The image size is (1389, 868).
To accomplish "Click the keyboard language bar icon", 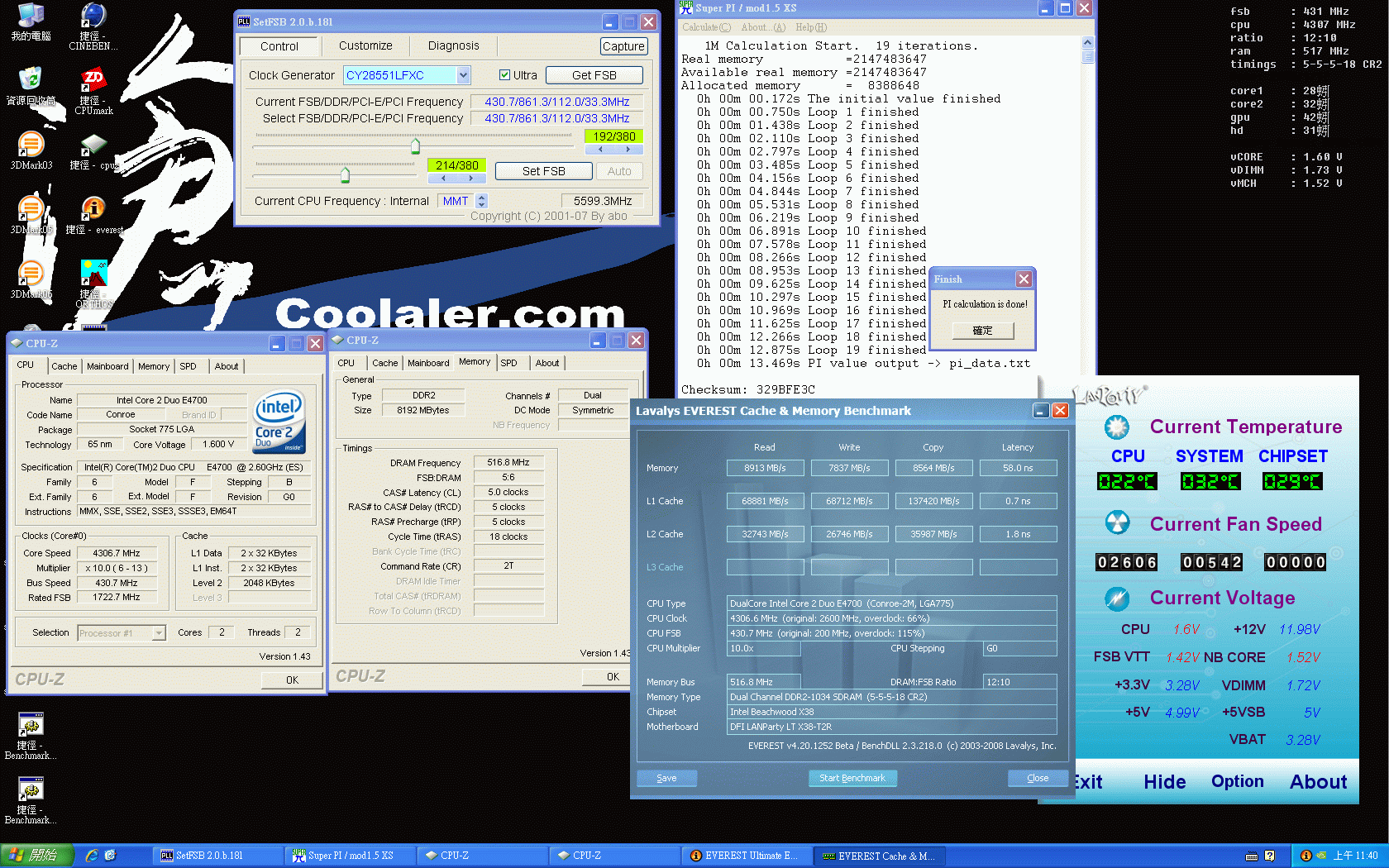I will (x=1252, y=856).
